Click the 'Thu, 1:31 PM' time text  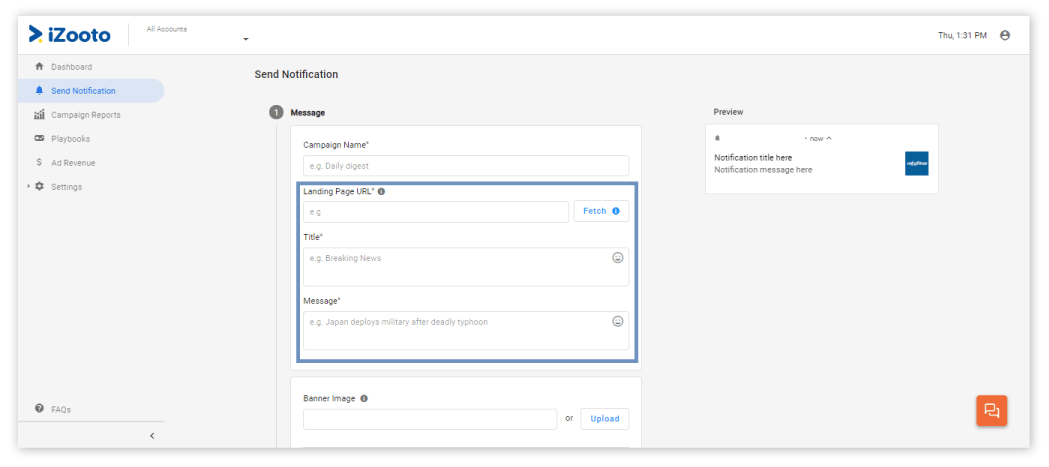(962, 35)
